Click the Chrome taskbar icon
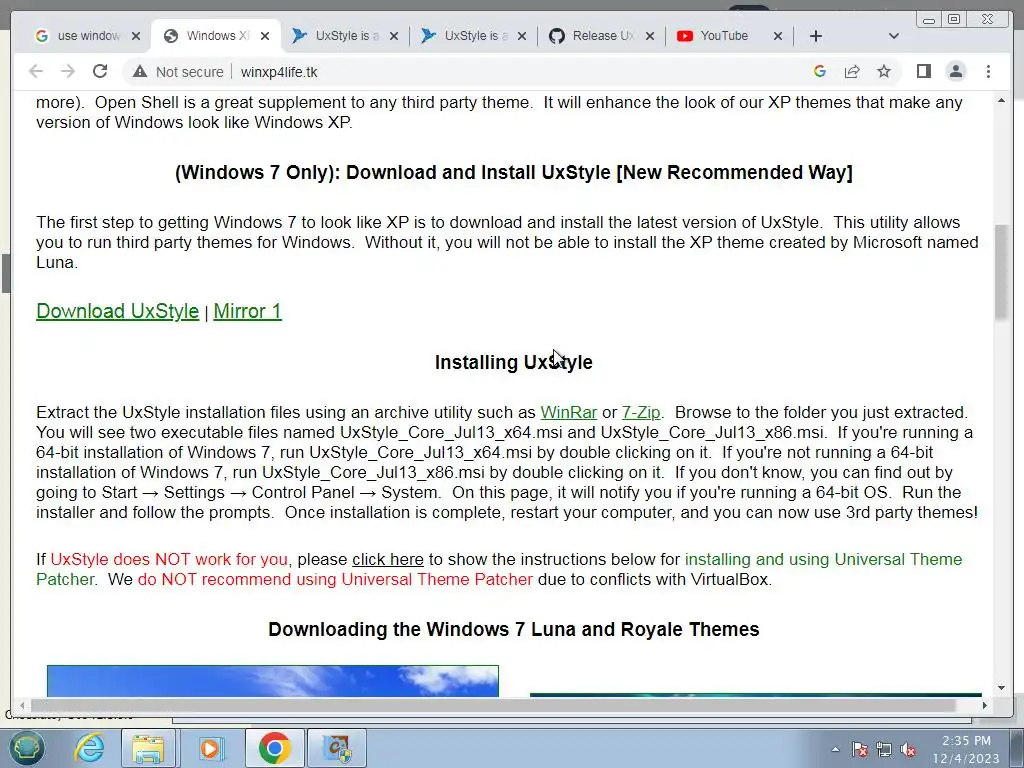This screenshot has width=1024, height=768. tap(274, 748)
